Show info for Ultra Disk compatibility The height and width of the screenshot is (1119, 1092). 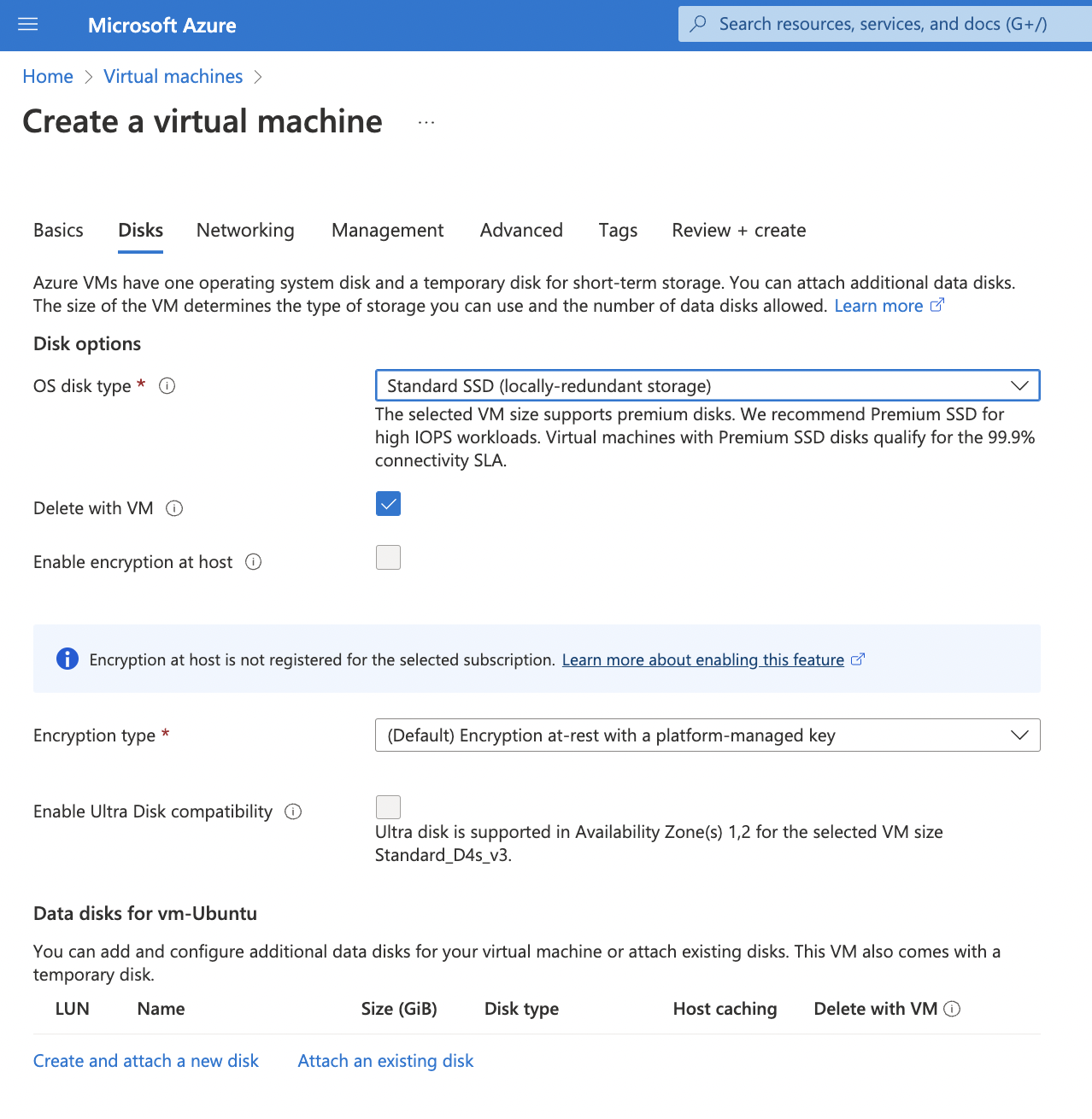[x=293, y=811]
